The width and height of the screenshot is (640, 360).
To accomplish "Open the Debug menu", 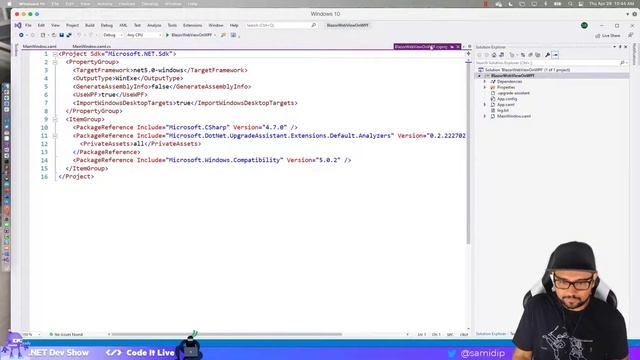I will [107, 25].
